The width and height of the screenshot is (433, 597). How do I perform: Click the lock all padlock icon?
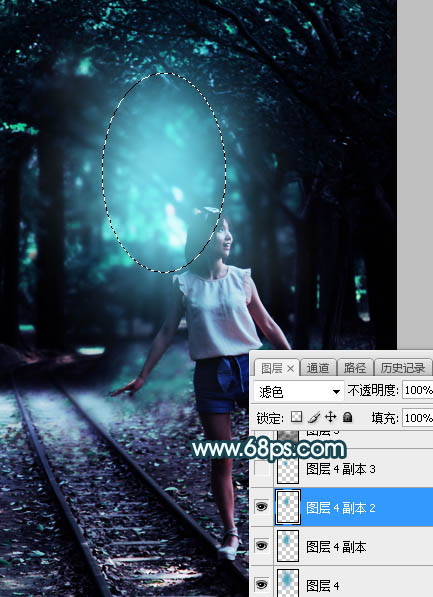click(347, 417)
